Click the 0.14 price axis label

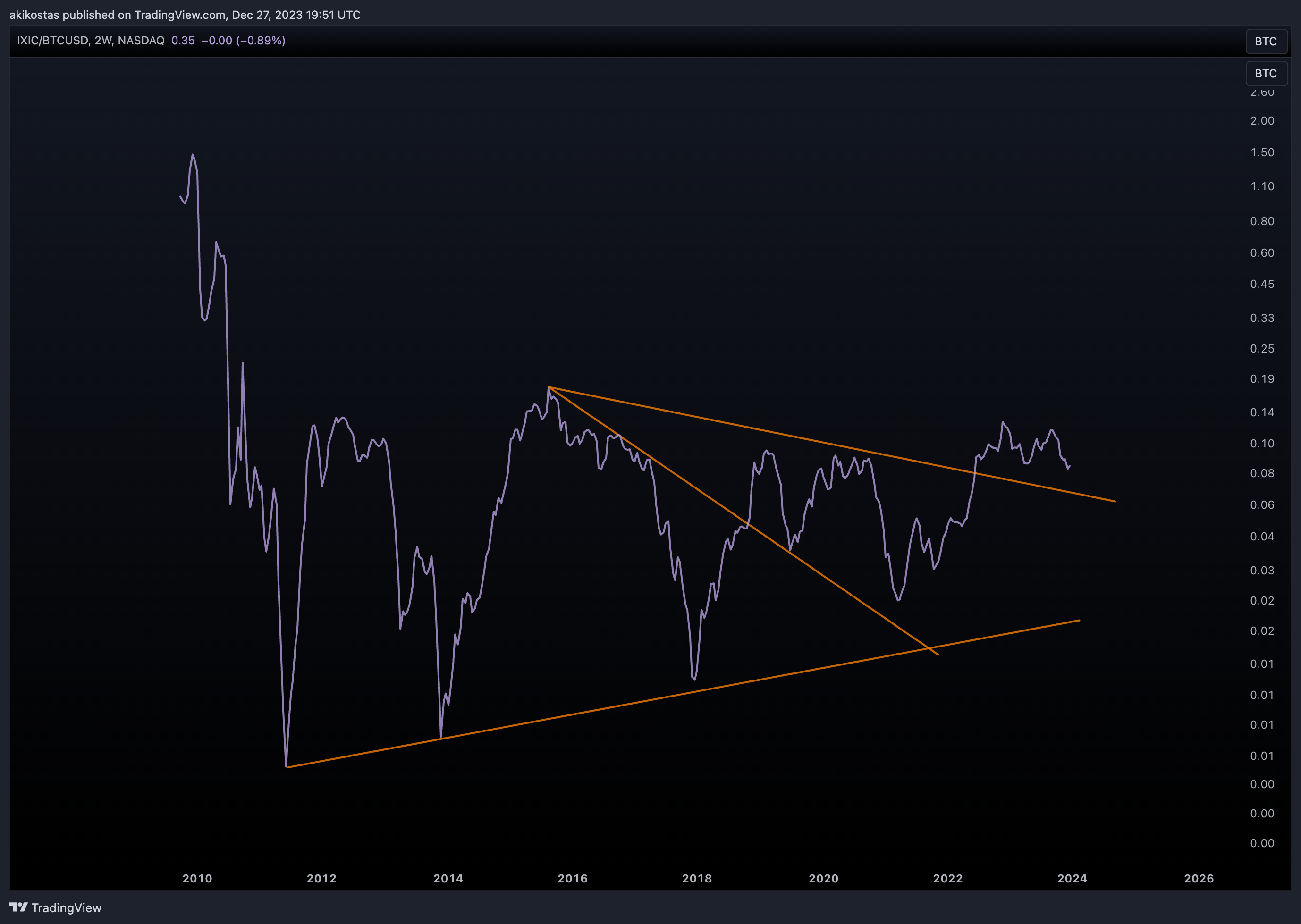click(x=1262, y=412)
